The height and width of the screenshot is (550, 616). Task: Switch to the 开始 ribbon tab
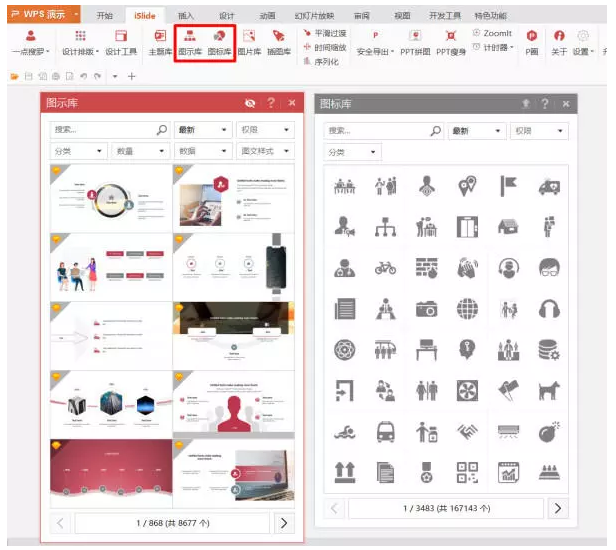click(104, 16)
